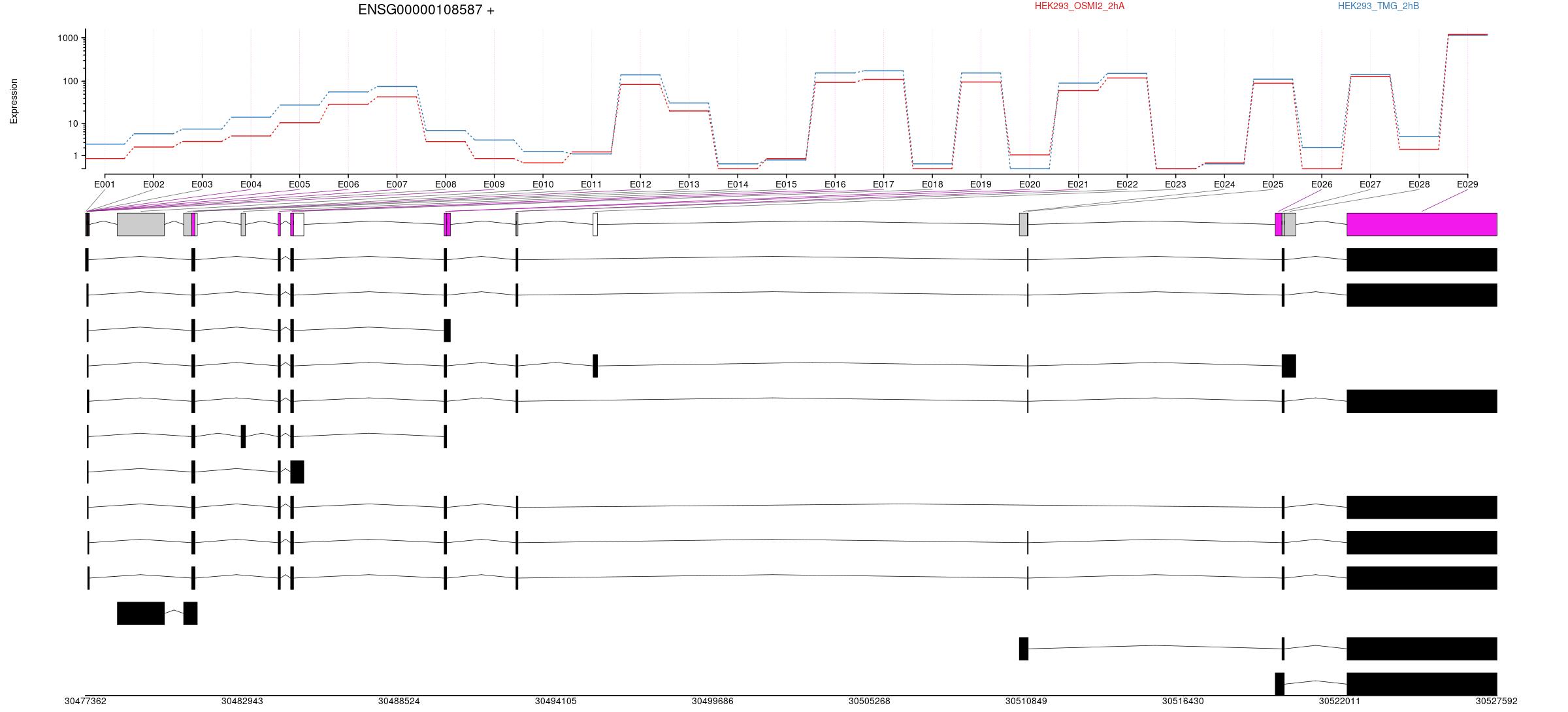Select exon label E025

click(1273, 185)
